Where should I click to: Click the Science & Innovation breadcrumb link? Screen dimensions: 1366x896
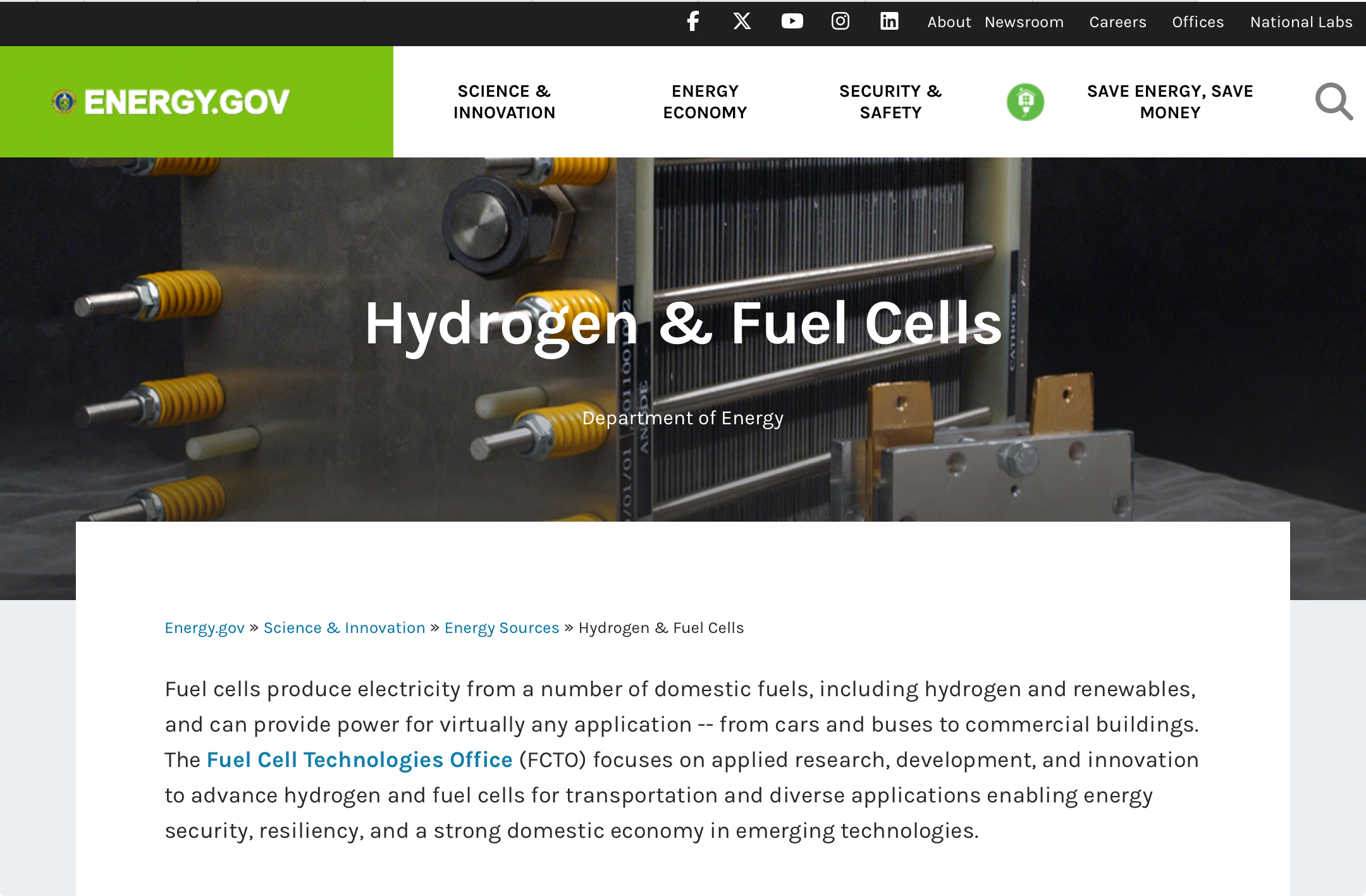pyautogui.click(x=344, y=628)
